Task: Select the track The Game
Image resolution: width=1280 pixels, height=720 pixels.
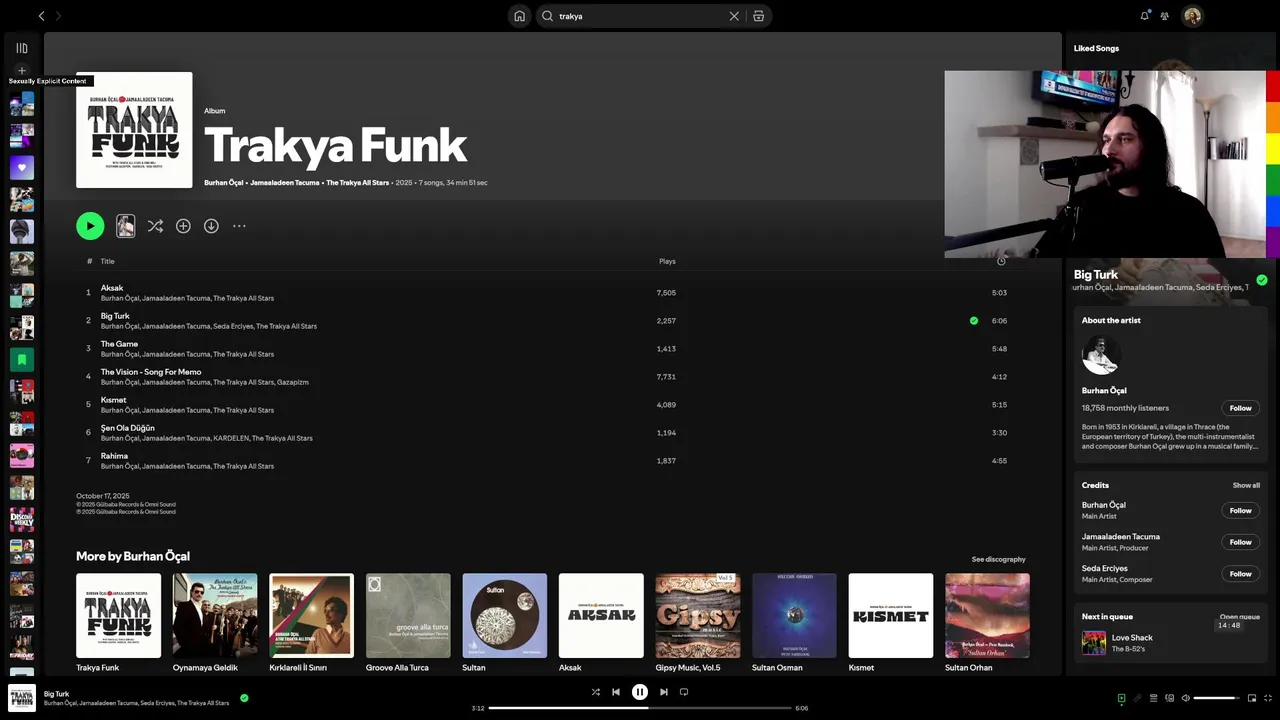Action: 119,344
